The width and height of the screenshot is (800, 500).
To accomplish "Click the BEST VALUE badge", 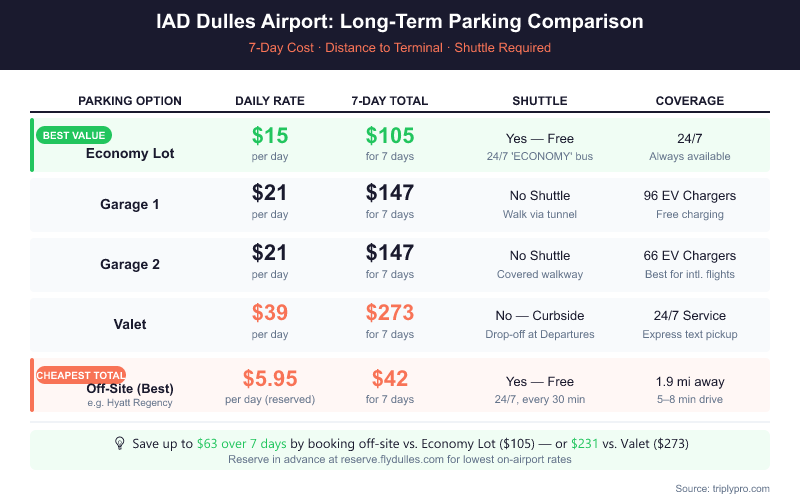I will [73, 135].
